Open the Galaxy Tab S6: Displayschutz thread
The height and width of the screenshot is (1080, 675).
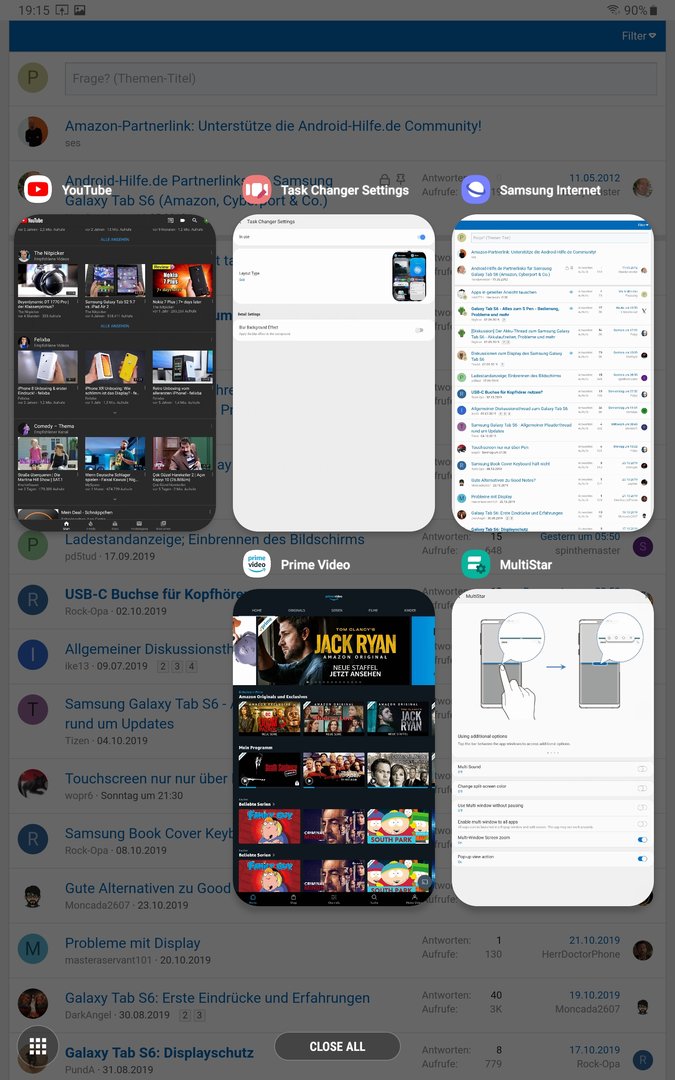click(159, 1052)
